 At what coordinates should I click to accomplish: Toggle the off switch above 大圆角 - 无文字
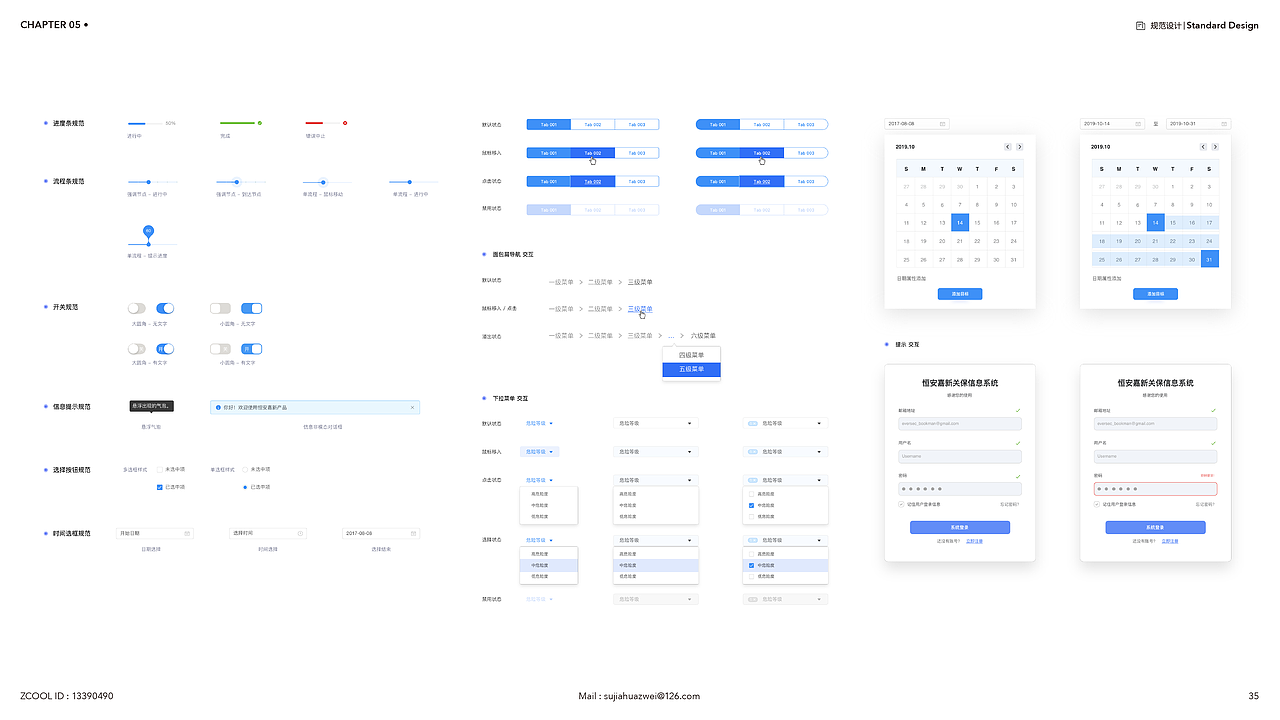[136, 308]
